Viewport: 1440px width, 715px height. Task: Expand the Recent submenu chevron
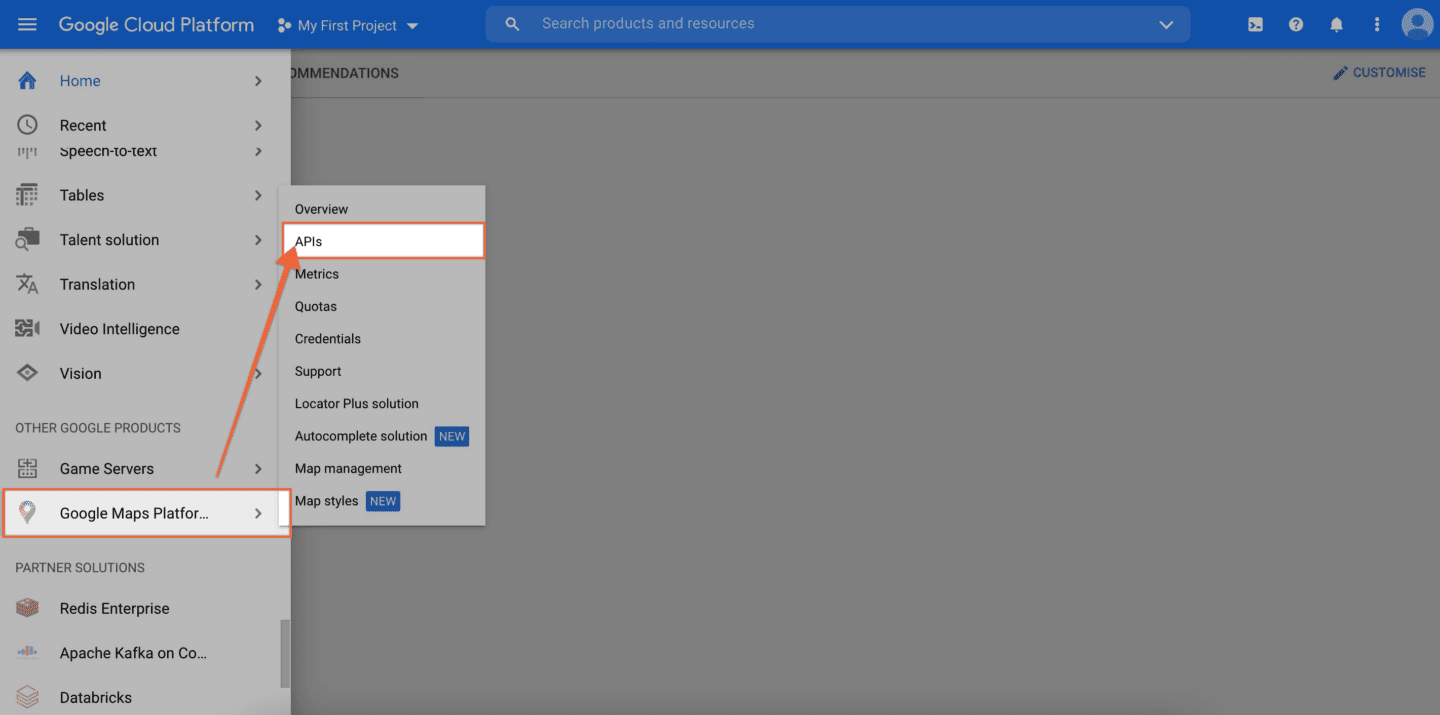(258, 125)
